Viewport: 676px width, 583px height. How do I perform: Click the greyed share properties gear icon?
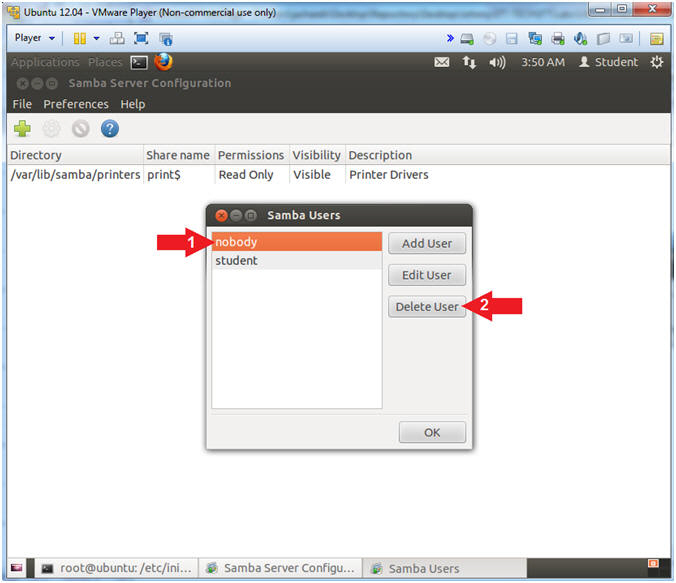tap(51, 129)
